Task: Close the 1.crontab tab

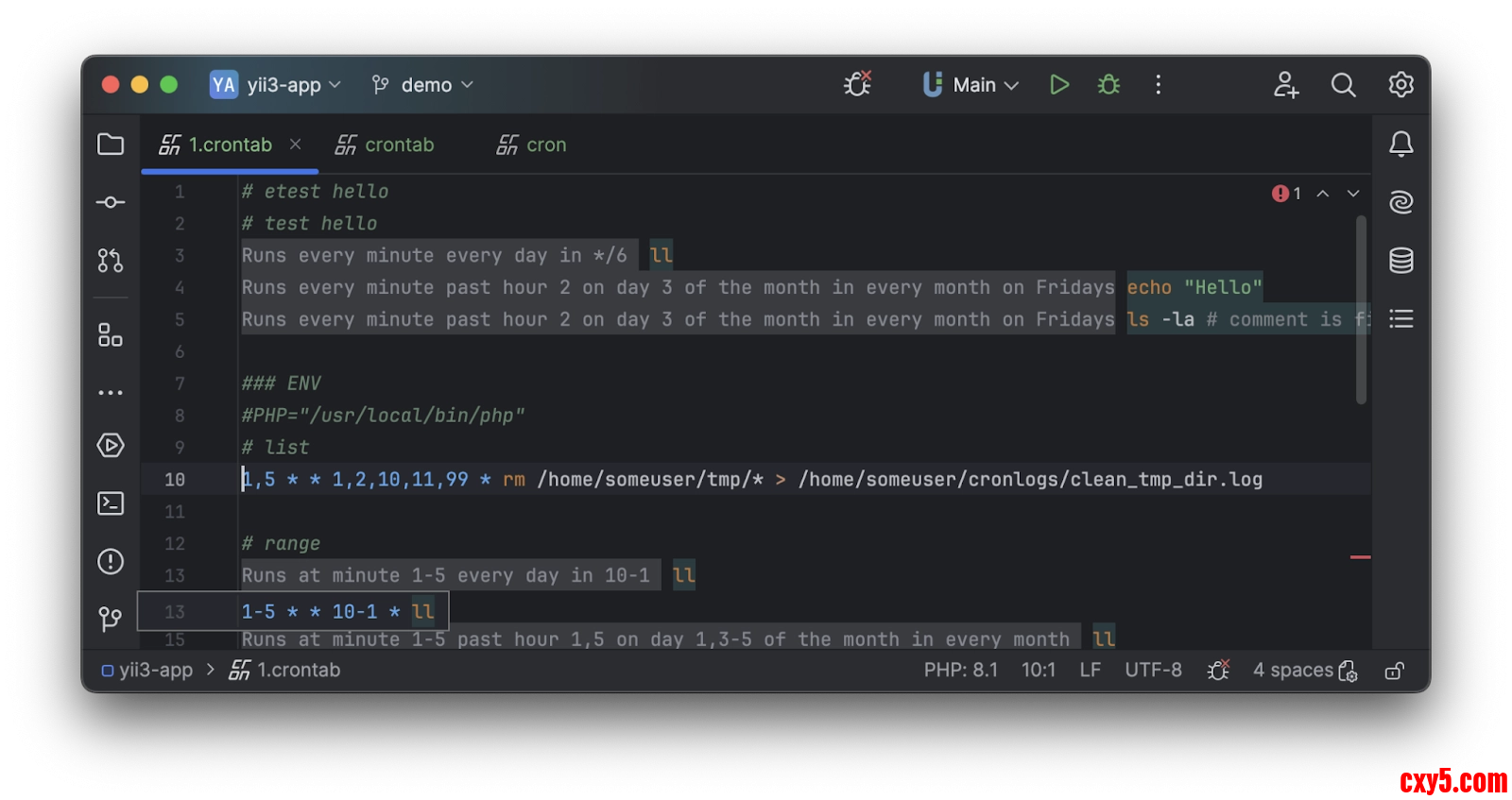Action: click(296, 145)
